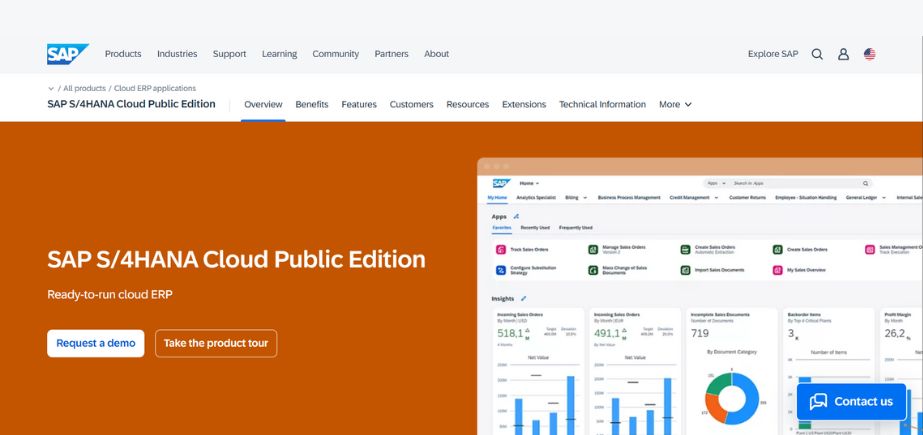The image size is (923, 435).
Task: Select the Frequently Used tab in preview
Action: click(576, 228)
